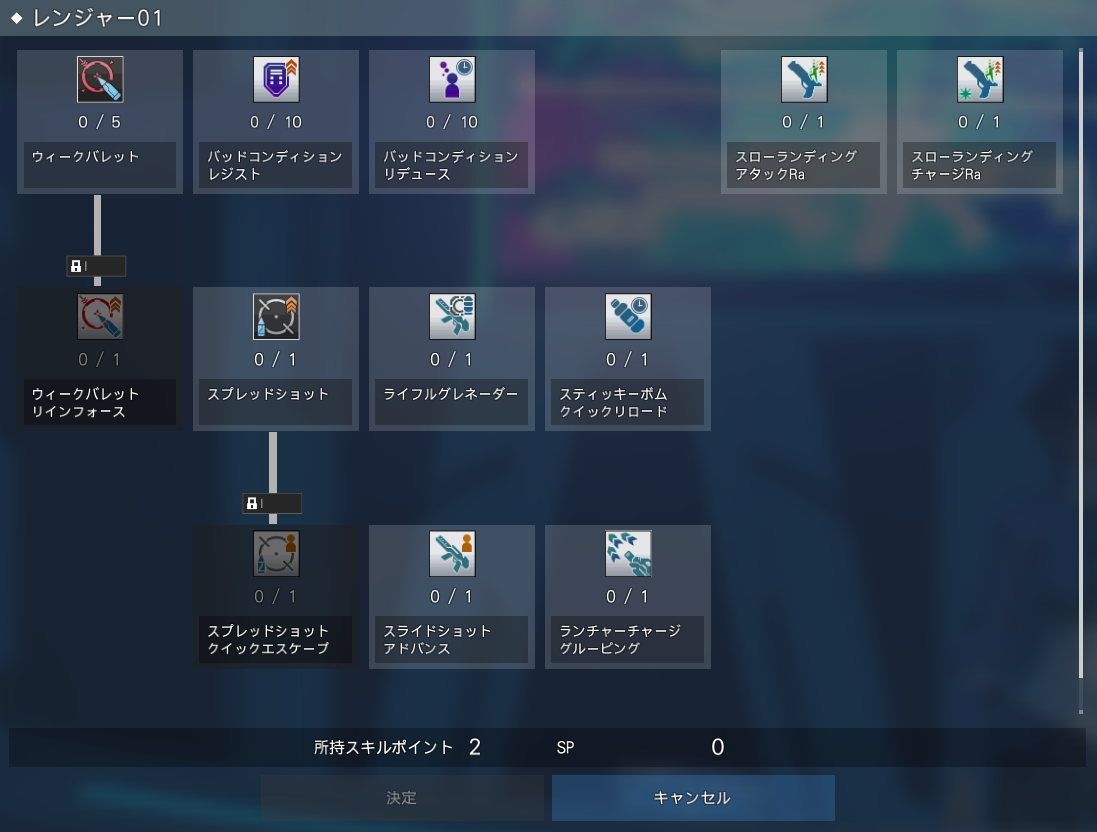1097x832 pixels.
Task: Choose the ランチャーチャージグルーピング skill icon
Action: [628, 554]
